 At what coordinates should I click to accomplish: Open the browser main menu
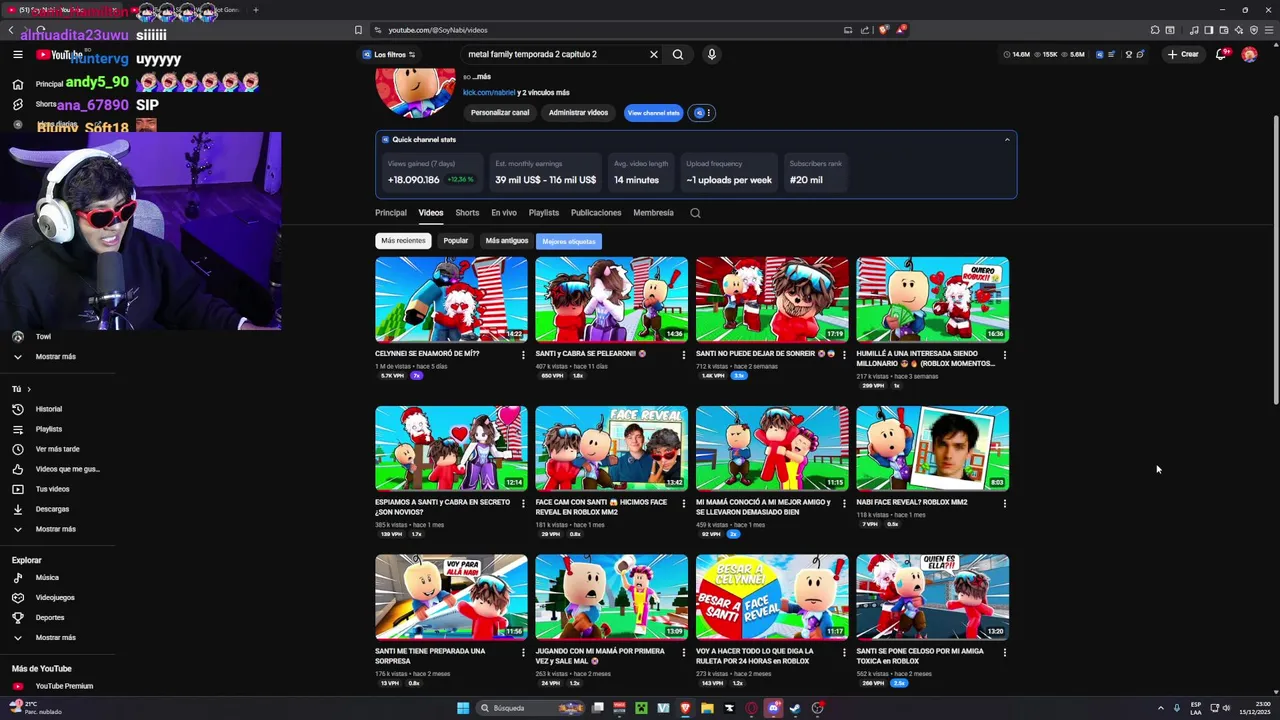[x=1269, y=30]
